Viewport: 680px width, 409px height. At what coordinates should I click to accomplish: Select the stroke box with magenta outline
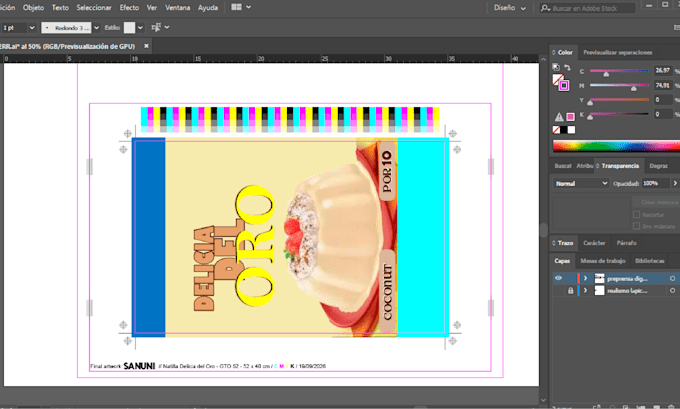tap(564, 85)
